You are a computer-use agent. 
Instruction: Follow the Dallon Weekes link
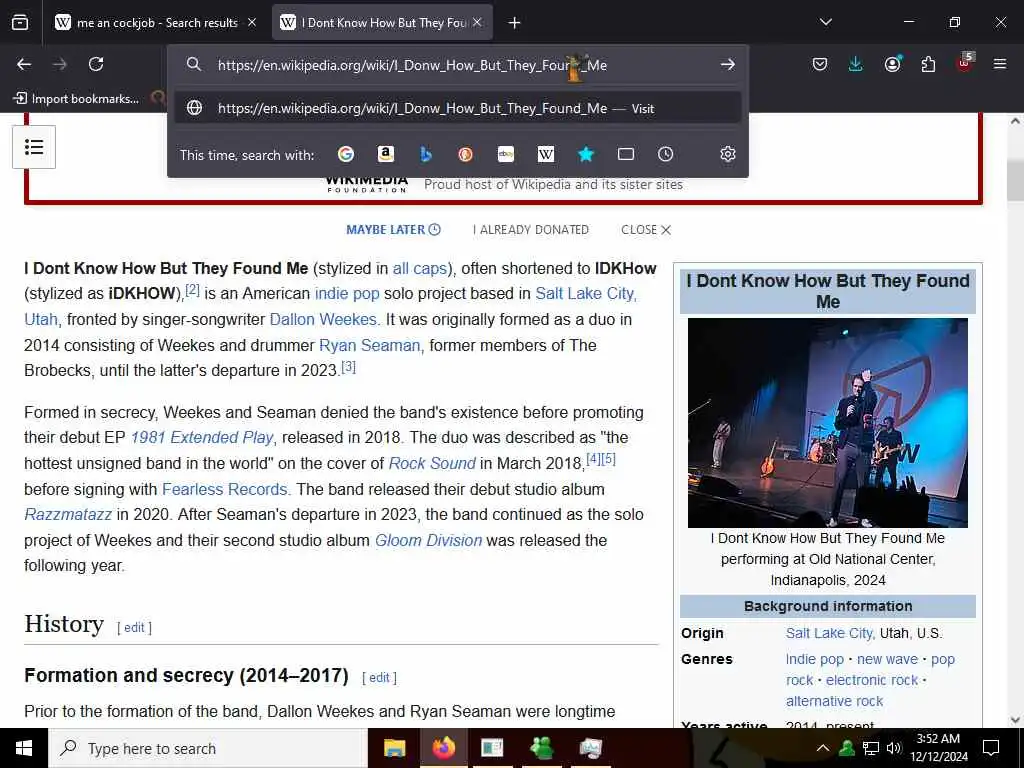(x=323, y=319)
